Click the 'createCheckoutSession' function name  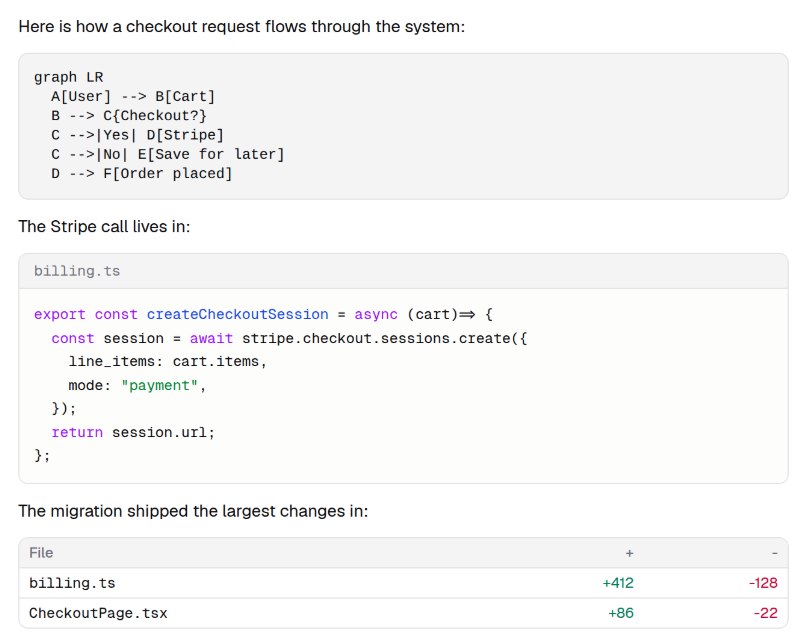[x=237, y=314]
